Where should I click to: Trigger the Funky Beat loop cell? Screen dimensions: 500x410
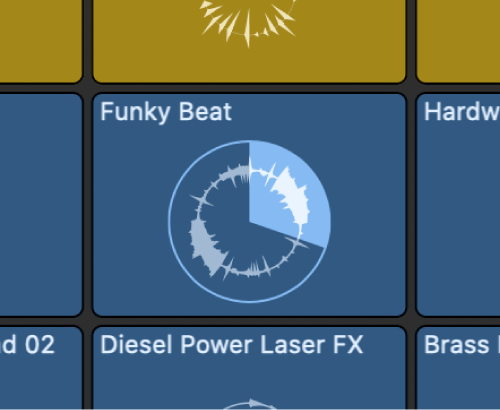point(249,205)
